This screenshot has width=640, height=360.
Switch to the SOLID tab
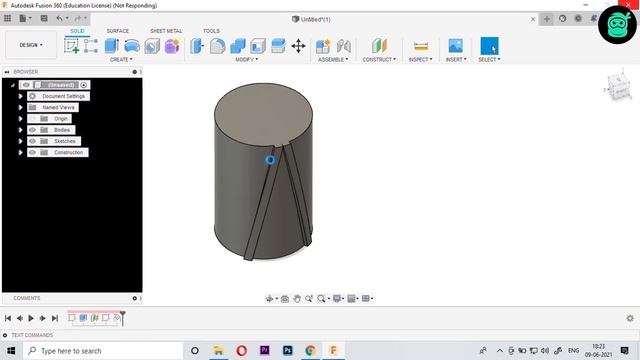click(x=77, y=31)
